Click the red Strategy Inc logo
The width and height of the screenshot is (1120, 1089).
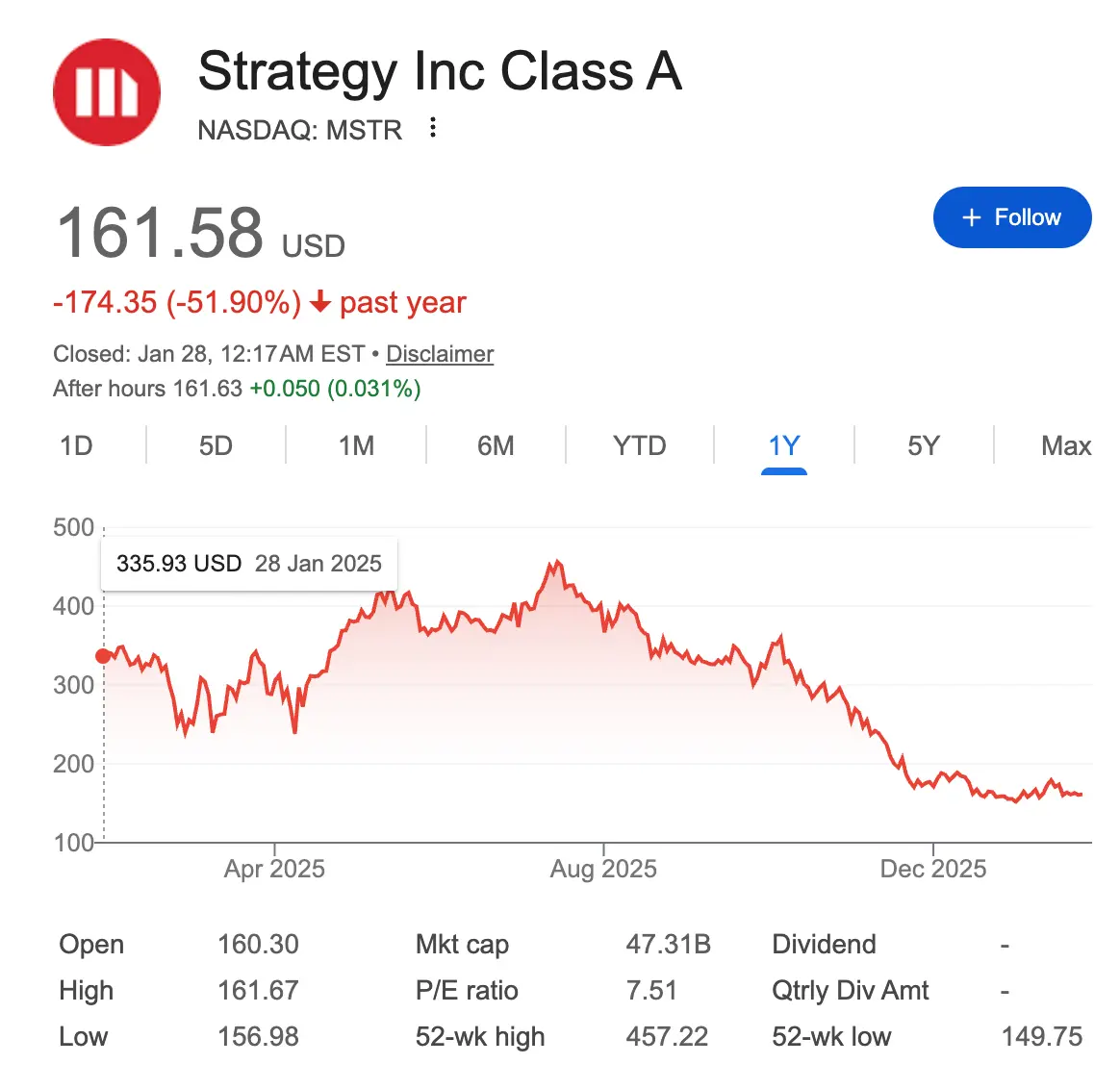point(107,92)
